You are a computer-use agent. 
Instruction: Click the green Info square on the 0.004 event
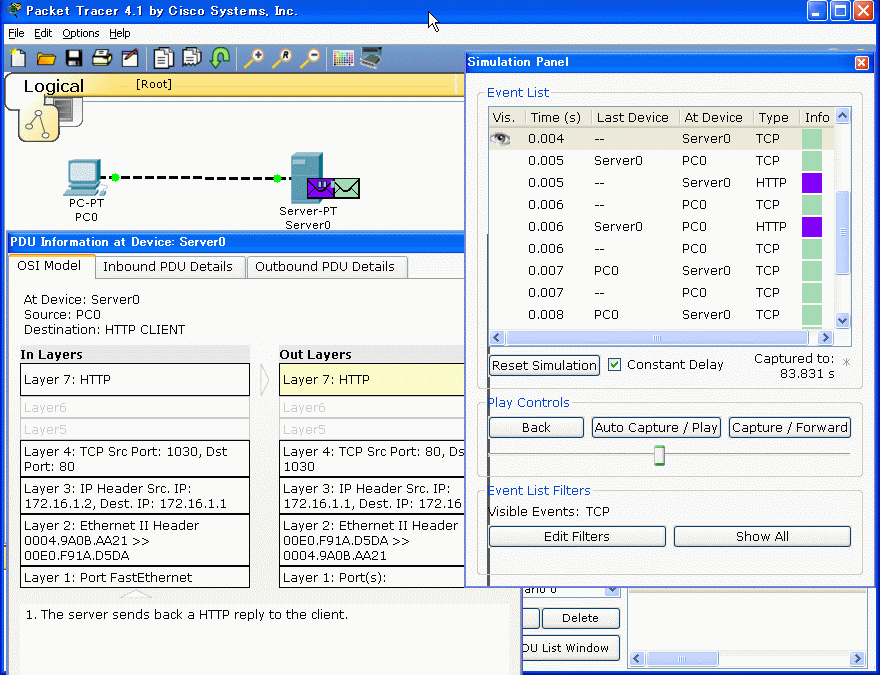tap(812, 139)
